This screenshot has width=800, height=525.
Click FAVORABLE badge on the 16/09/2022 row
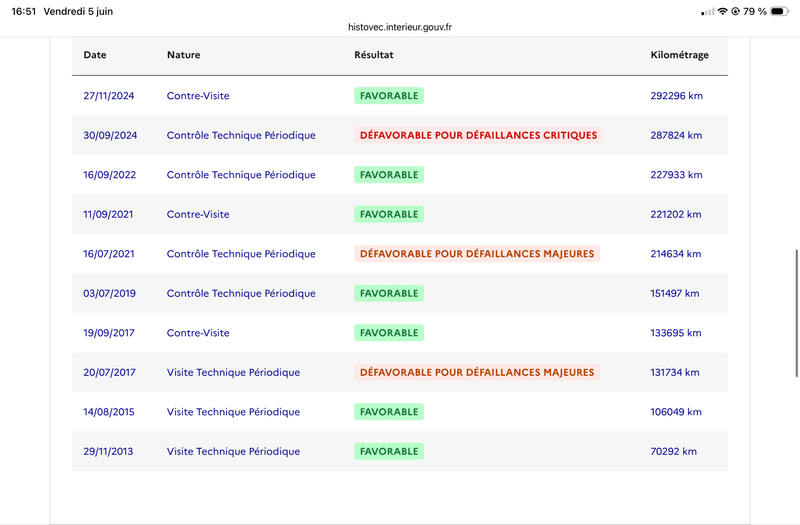[x=389, y=174]
